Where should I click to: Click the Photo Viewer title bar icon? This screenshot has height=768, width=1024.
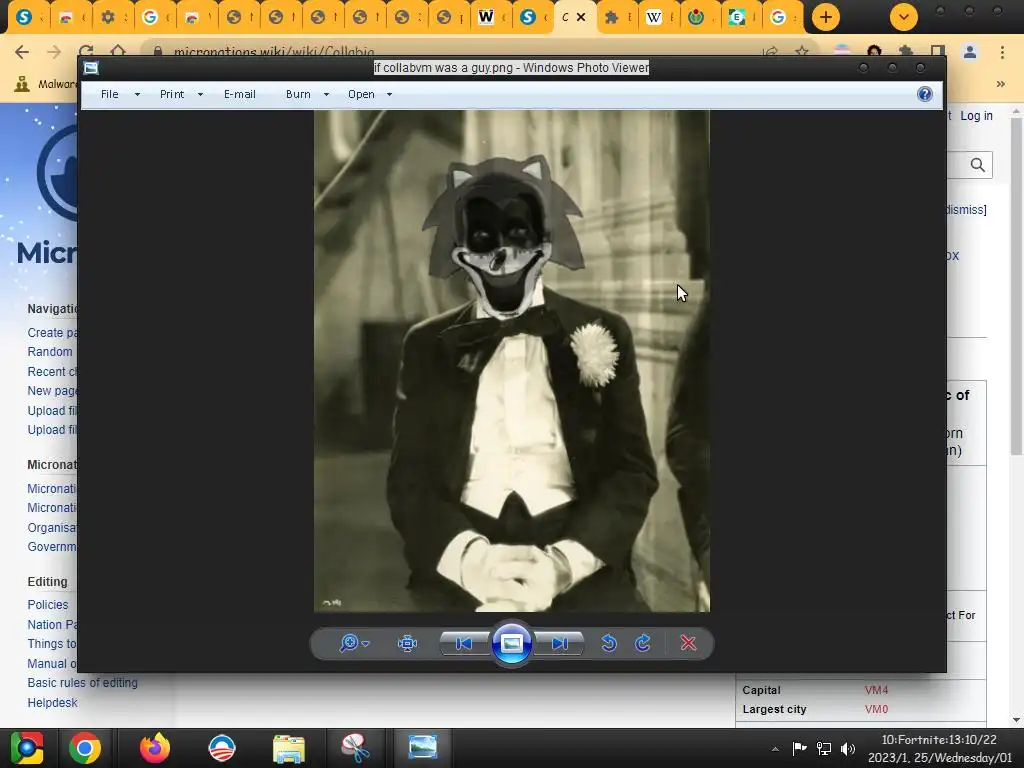[x=91, y=67]
